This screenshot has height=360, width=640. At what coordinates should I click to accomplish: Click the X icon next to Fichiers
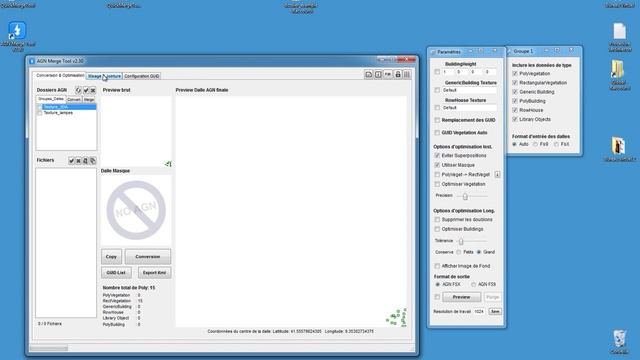[x=78, y=161]
